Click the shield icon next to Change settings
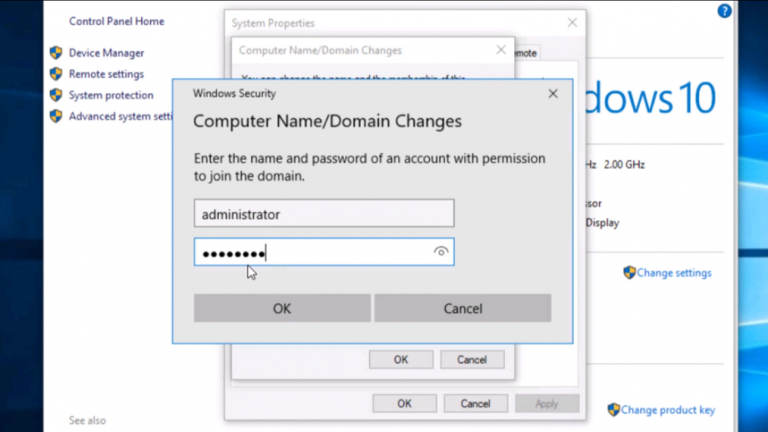768x432 pixels. click(x=629, y=272)
